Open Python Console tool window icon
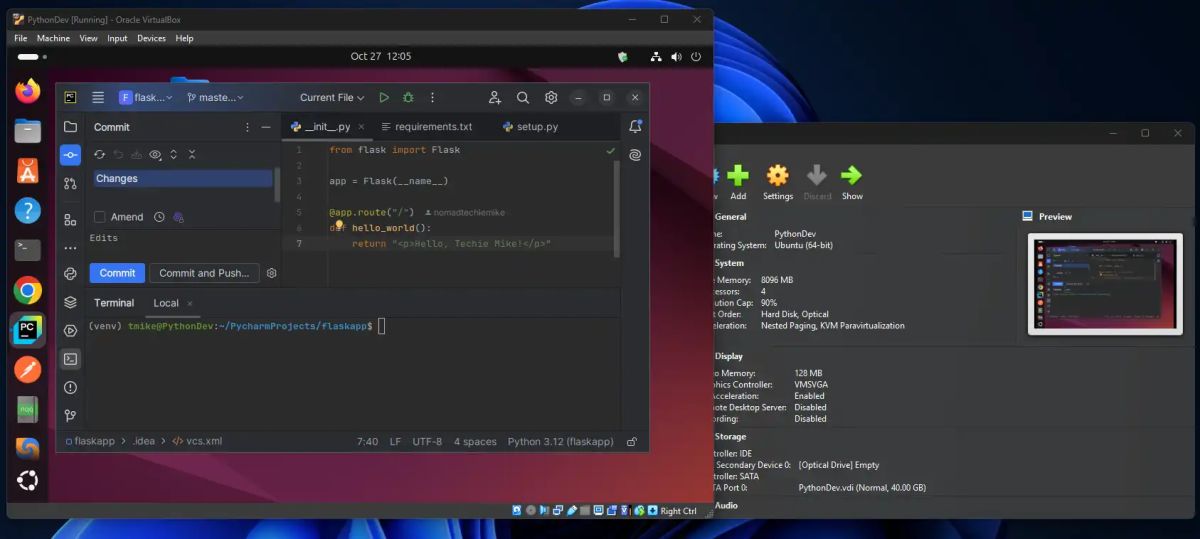 pyautogui.click(x=70, y=273)
